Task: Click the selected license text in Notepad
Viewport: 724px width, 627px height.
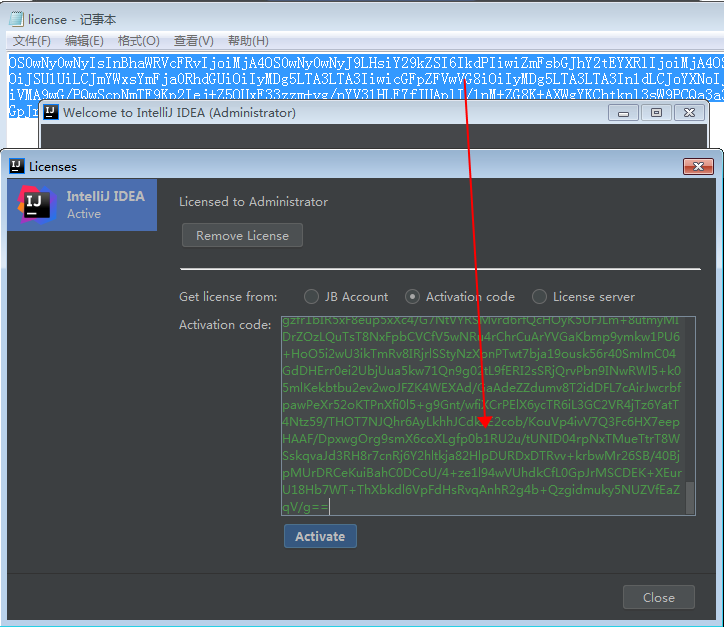Action: (365, 78)
